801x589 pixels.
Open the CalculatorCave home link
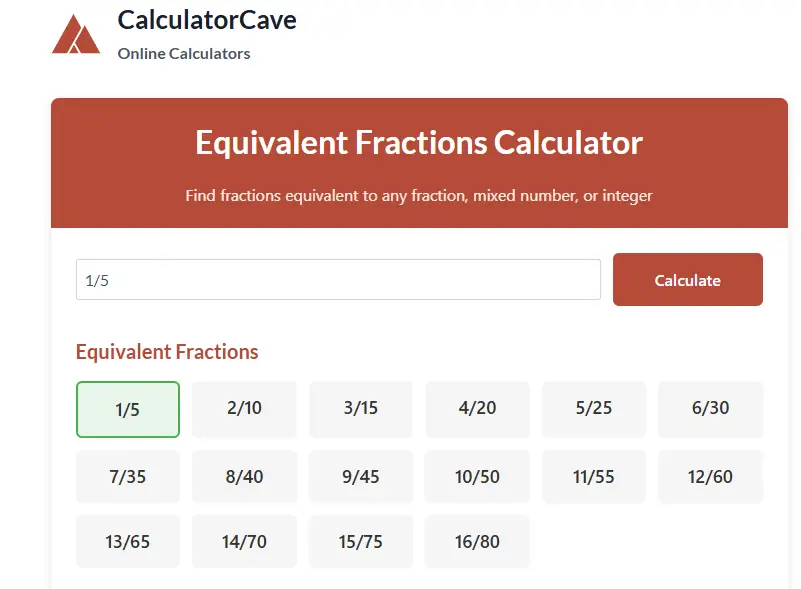click(x=207, y=19)
